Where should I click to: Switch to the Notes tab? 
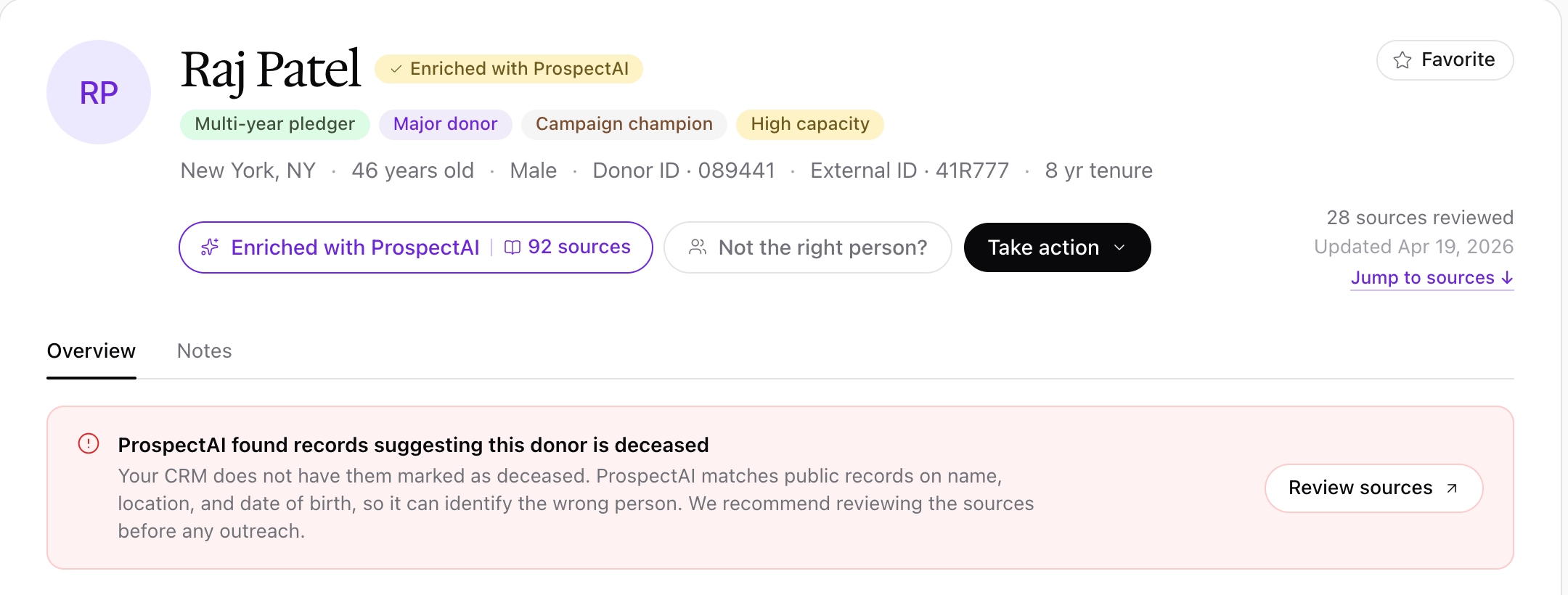point(205,351)
